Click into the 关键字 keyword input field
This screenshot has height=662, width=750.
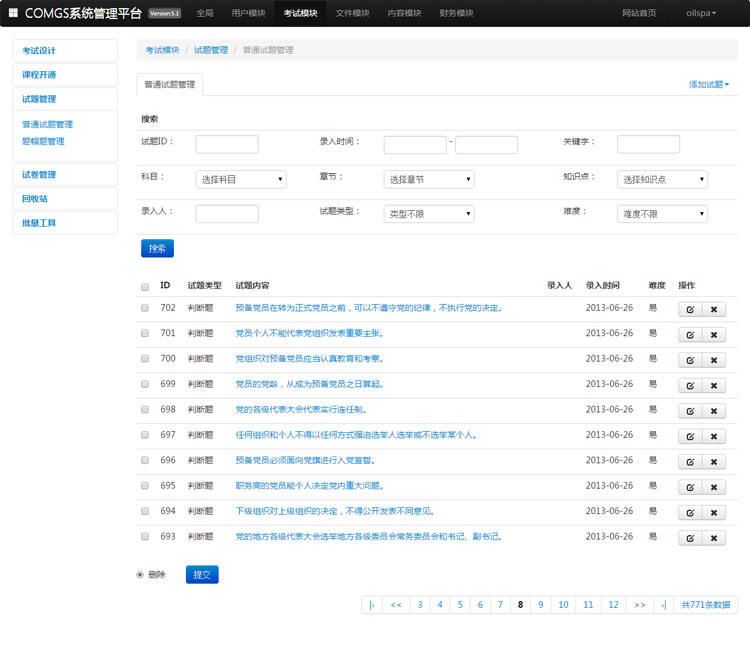(648, 144)
